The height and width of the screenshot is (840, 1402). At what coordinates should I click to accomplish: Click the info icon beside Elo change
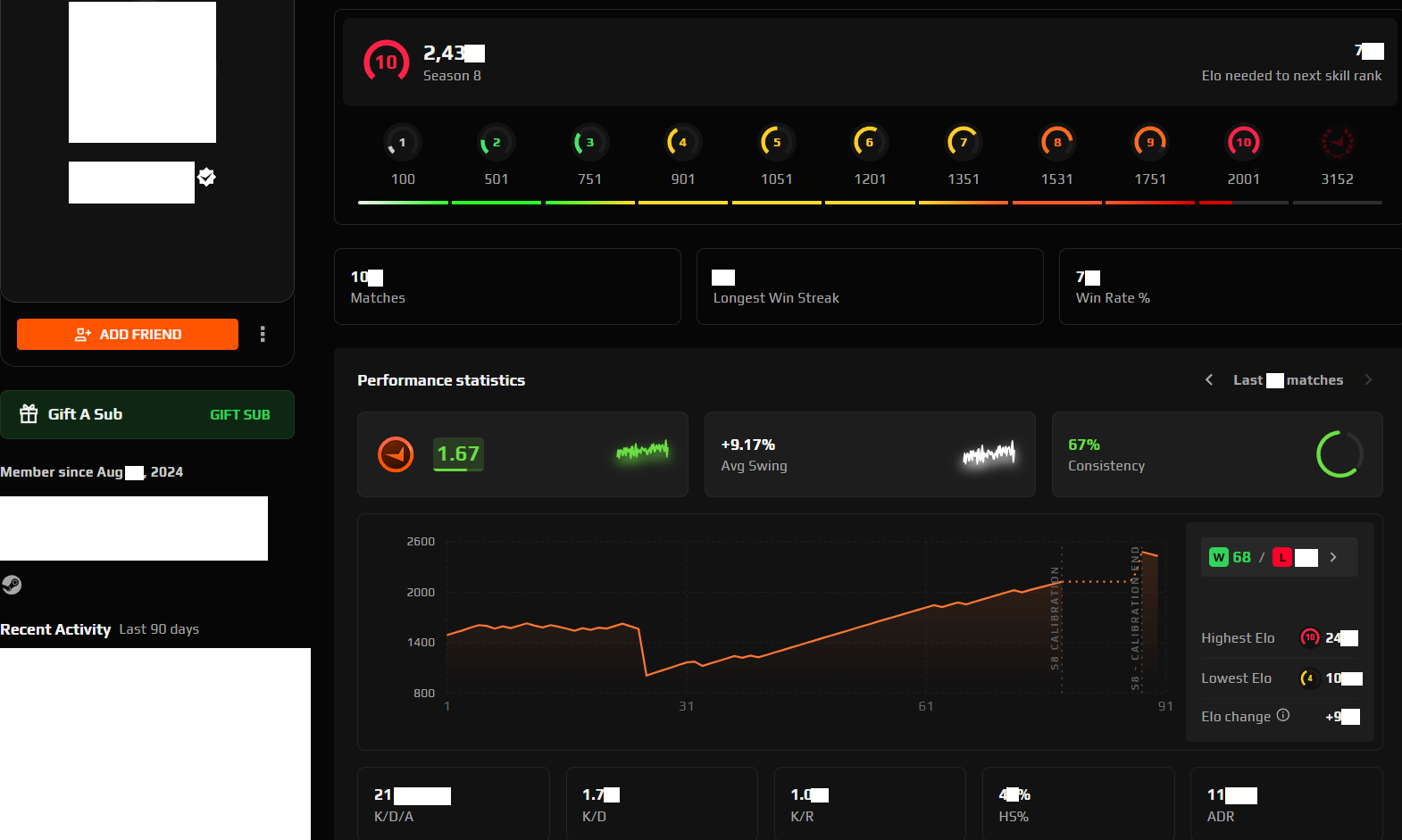(x=1283, y=715)
